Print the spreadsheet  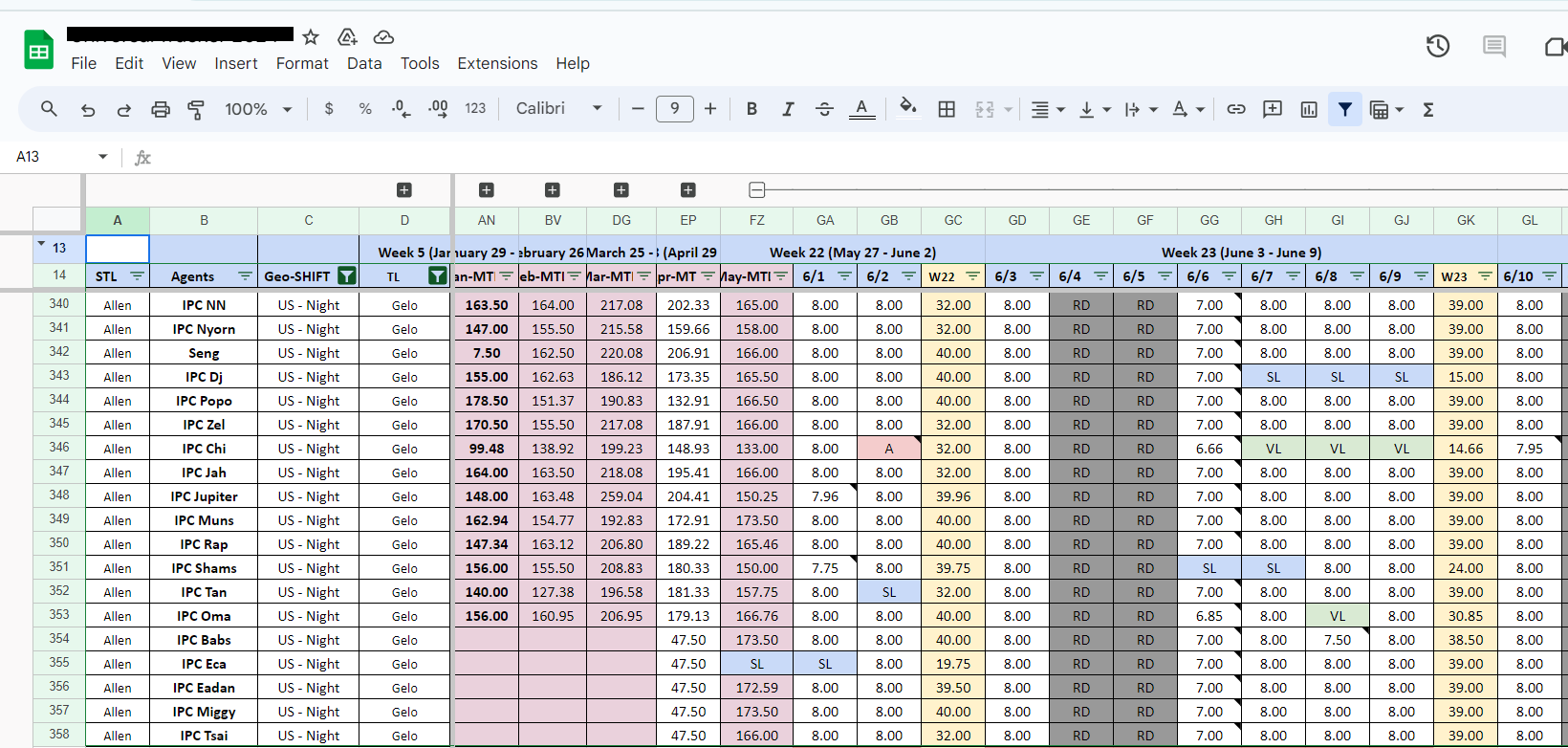tap(161, 109)
